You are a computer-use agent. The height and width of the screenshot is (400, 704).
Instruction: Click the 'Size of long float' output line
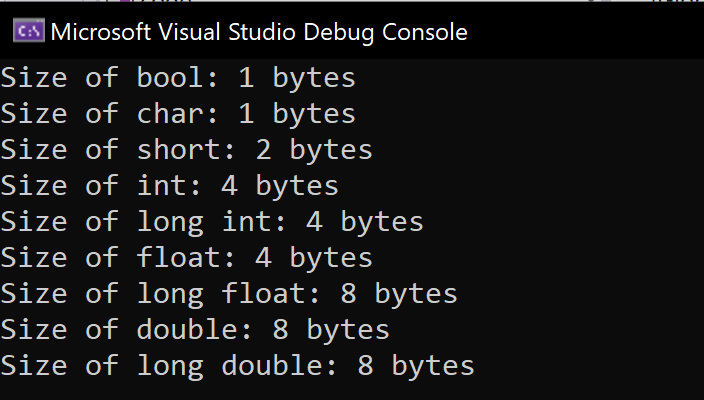[x=229, y=294]
